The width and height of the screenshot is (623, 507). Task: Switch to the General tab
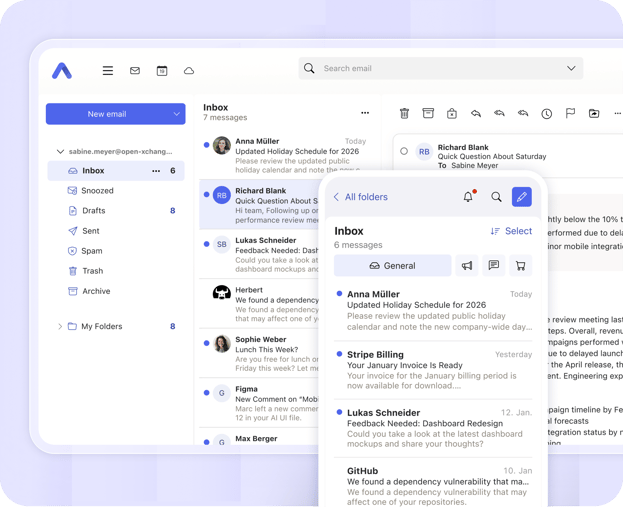click(393, 265)
